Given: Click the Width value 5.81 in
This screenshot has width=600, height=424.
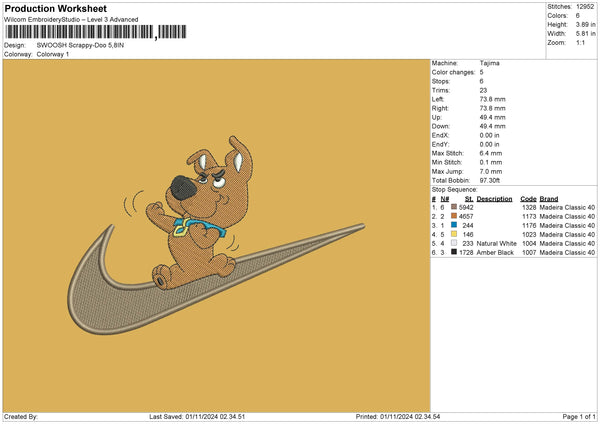Looking at the screenshot, I should click(x=586, y=34).
